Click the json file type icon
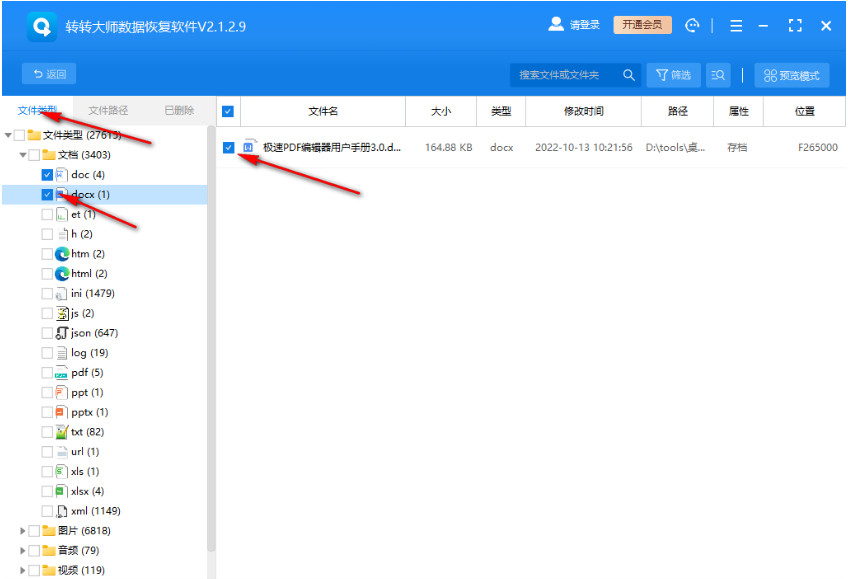The image size is (848, 579). coord(61,333)
